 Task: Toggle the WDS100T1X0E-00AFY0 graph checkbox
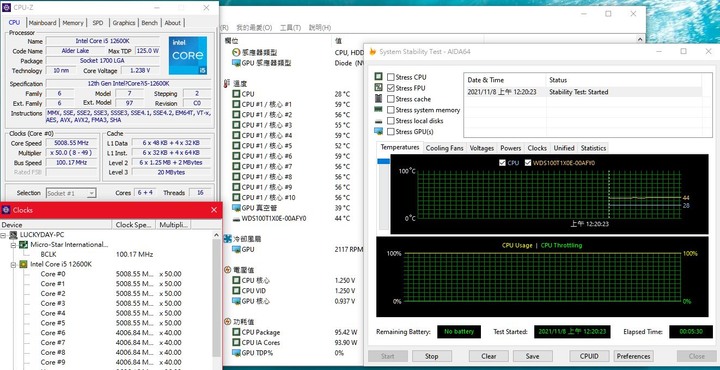pyautogui.click(x=528, y=163)
